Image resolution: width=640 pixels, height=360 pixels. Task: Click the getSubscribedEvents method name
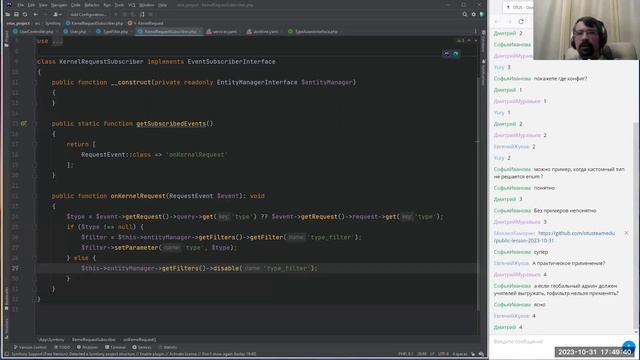(171, 123)
